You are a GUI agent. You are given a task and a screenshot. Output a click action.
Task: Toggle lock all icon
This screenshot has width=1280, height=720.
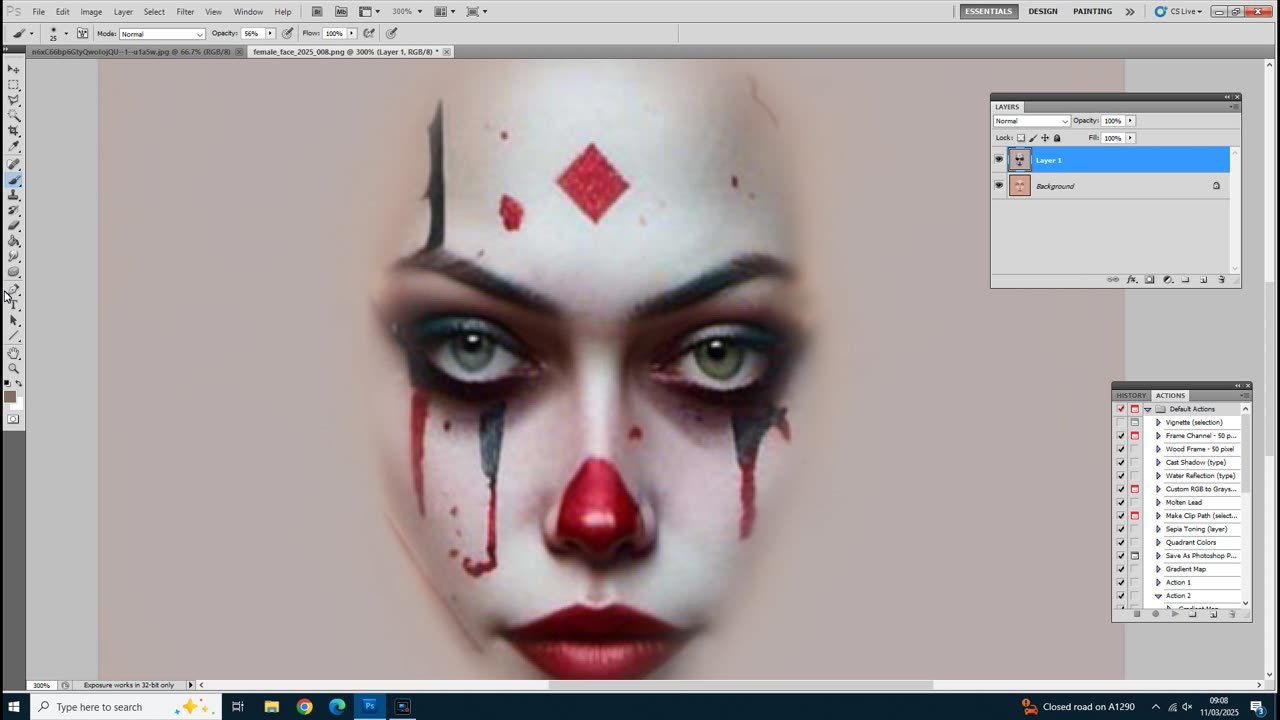pyautogui.click(x=1057, y=138)
